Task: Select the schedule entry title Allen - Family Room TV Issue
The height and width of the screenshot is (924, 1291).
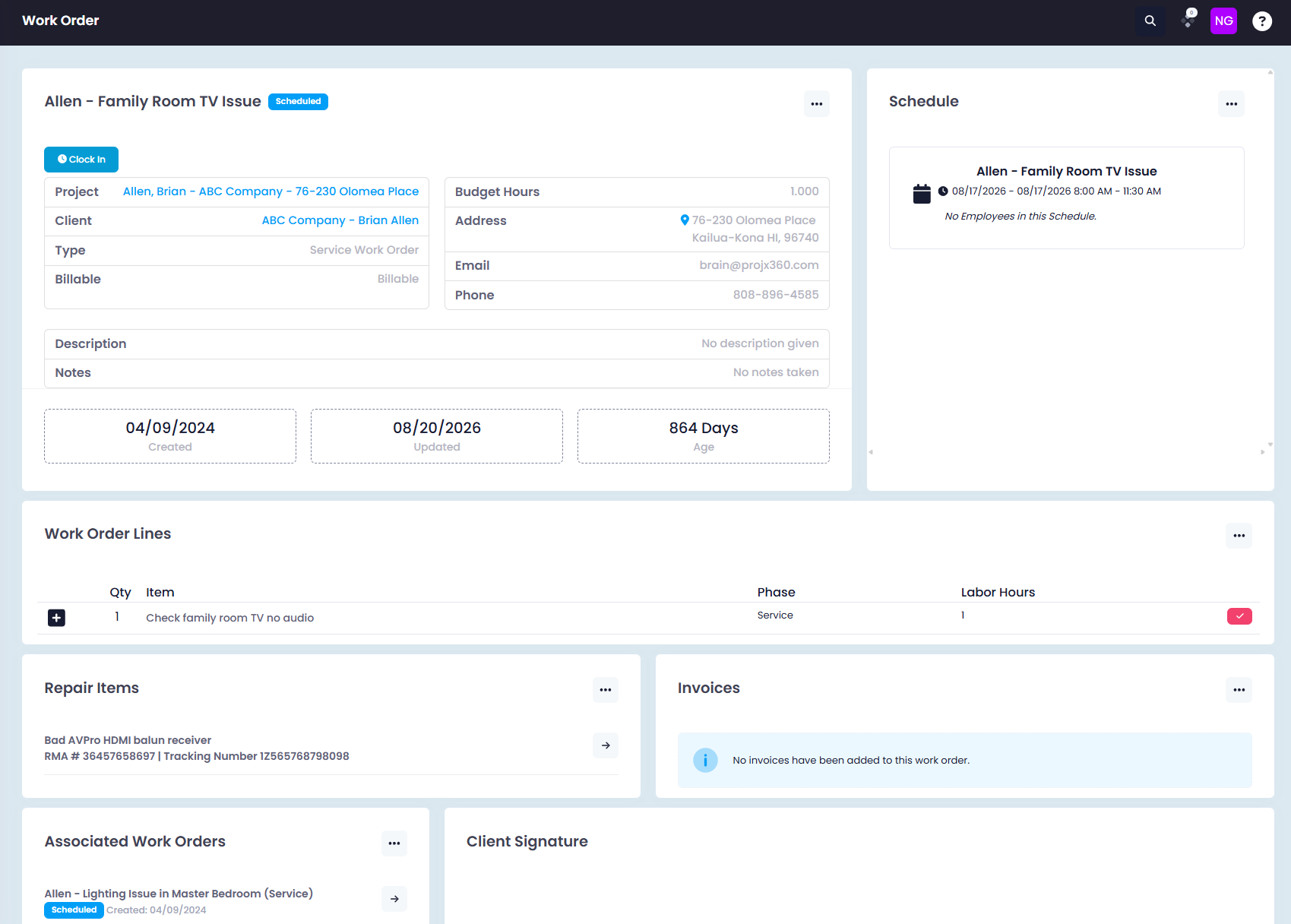Action: [x=1067, y=172]
